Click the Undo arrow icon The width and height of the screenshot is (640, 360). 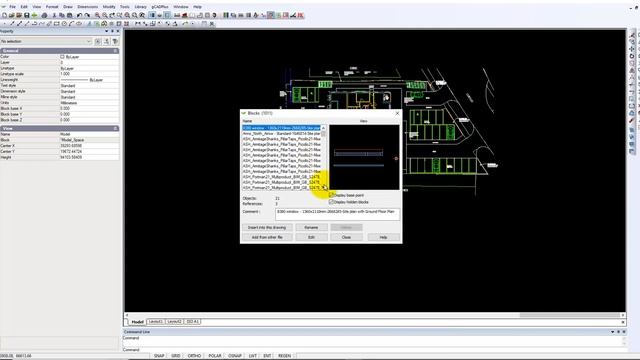pyautogui.click(x=79, y=15)
